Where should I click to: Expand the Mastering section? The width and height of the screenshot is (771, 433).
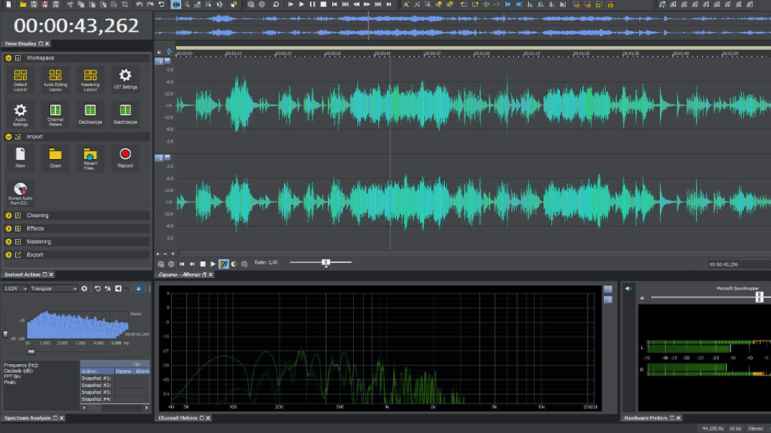[x=9, y=241]
